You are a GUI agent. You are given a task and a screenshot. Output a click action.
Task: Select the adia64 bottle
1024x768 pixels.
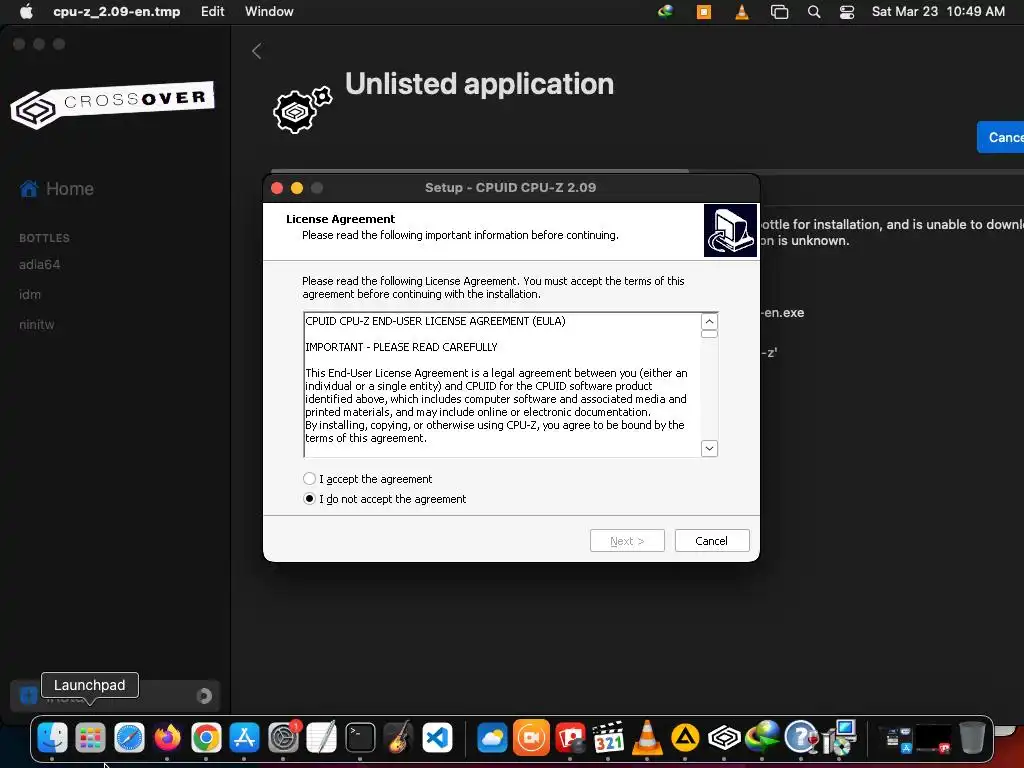[x=40, y=264]
